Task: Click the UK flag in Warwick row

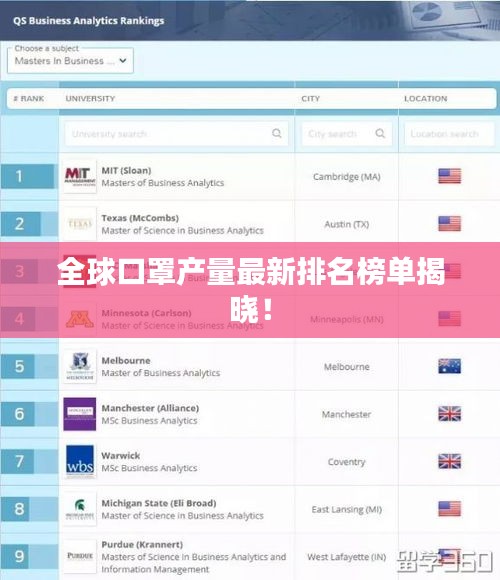Action: [x=450, y=461]
